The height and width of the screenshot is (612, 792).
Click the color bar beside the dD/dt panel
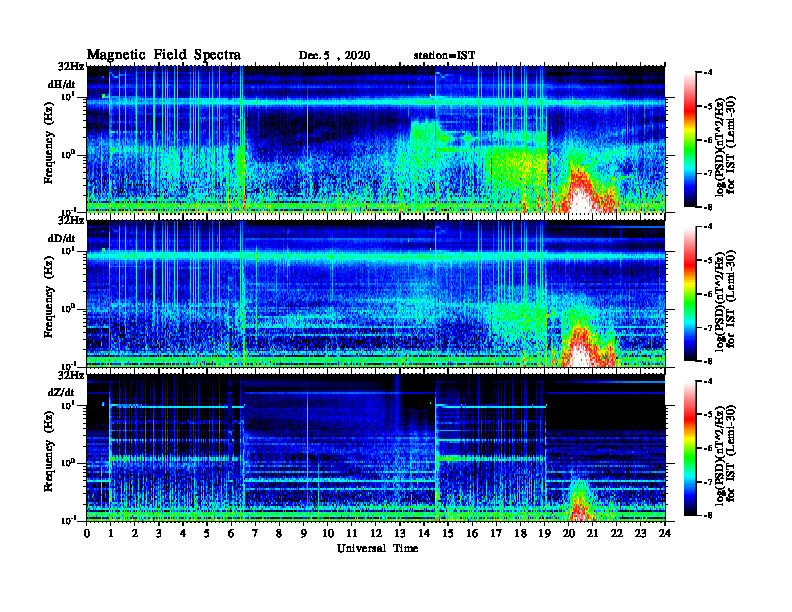[690, 294]
